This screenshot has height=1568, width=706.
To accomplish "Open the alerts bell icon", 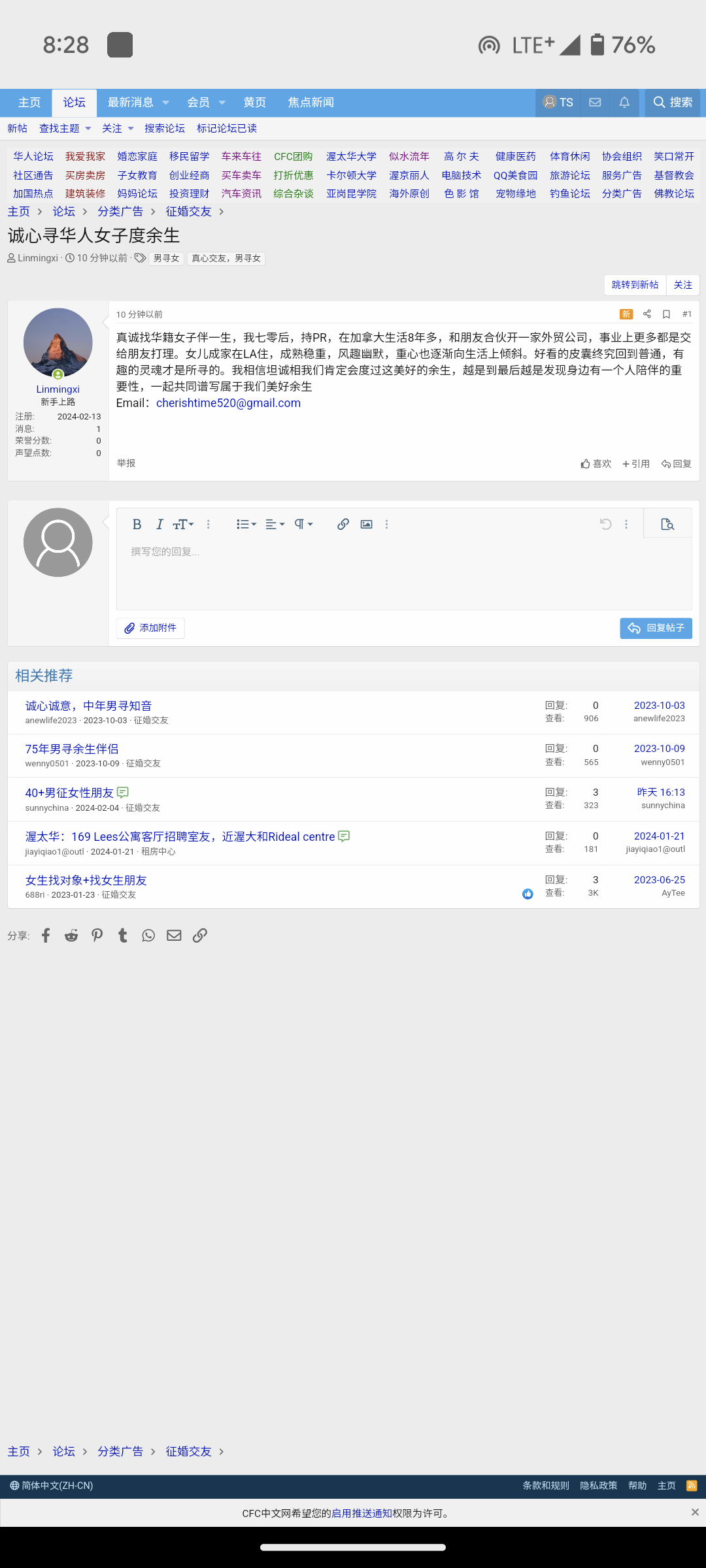I will point(624,103).
